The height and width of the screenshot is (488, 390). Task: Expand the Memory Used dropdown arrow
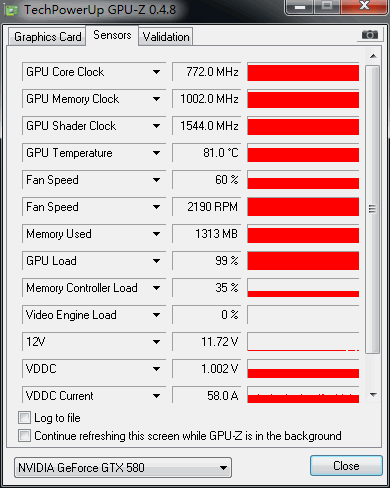pyautogui.click(x=156, y=234)
